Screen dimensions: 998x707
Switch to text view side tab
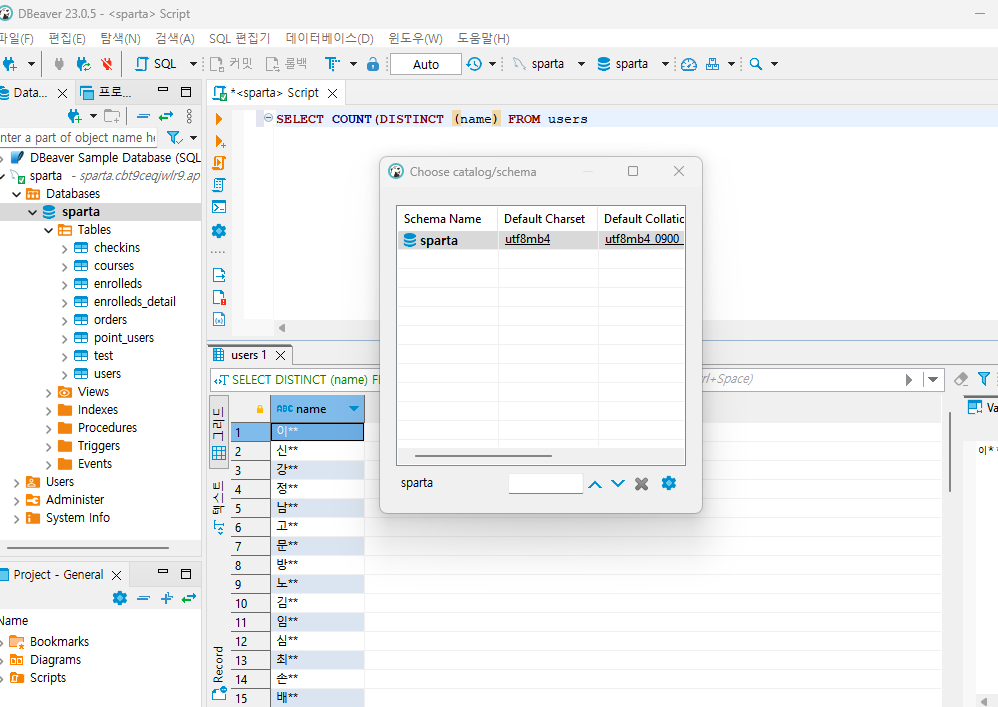coord(218,508)
